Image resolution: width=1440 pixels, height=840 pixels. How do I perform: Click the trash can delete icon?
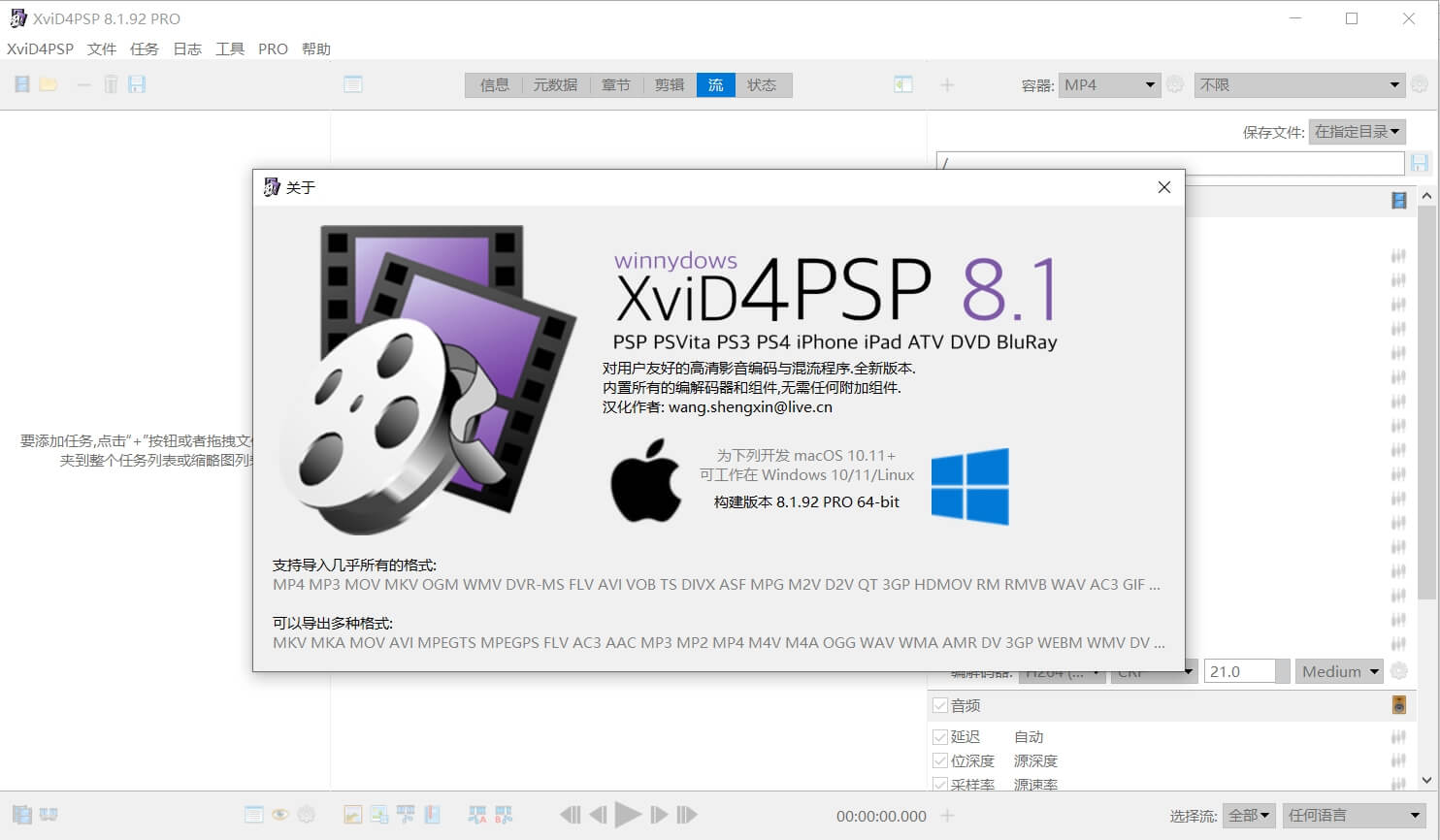point(111,84)
